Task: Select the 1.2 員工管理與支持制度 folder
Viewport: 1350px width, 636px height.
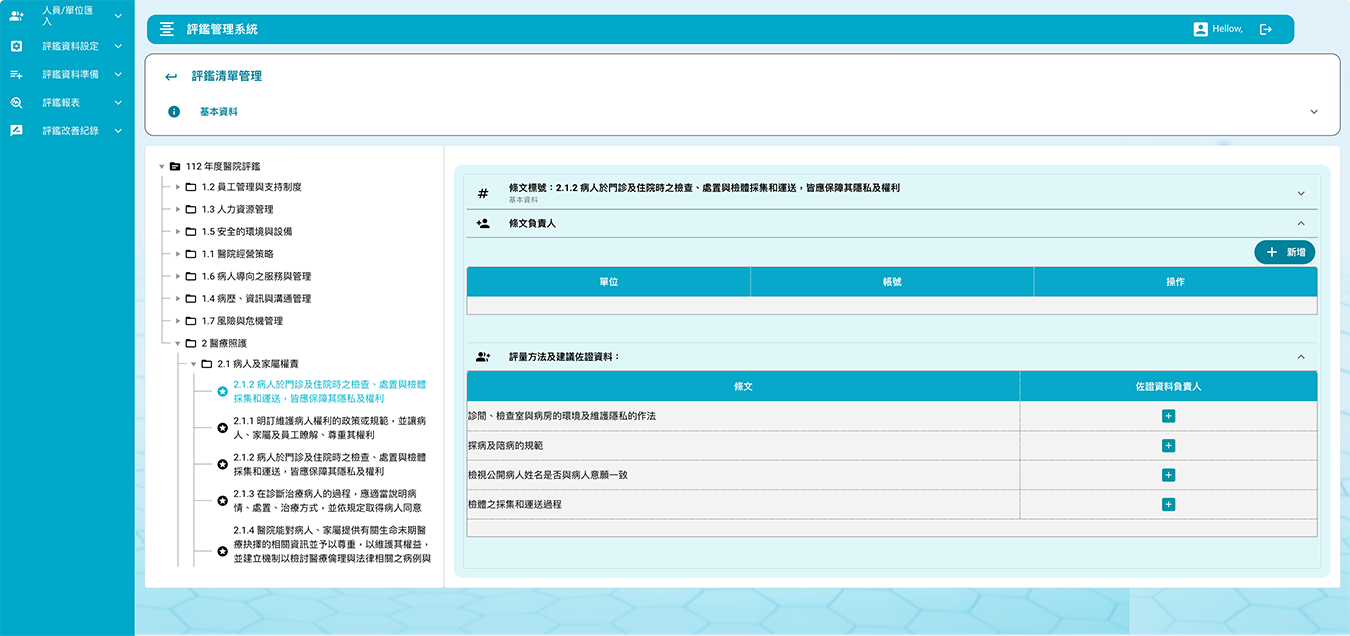Action: 251,187
